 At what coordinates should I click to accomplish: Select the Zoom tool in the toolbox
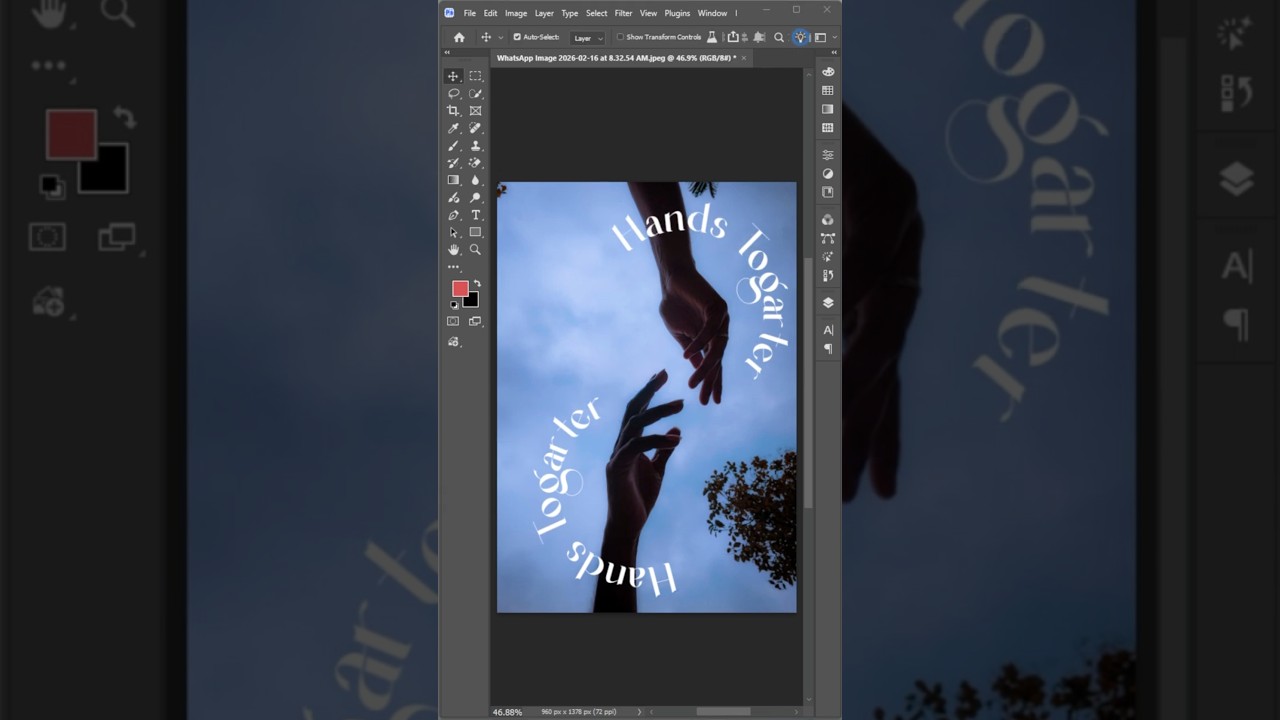[475, 250]
